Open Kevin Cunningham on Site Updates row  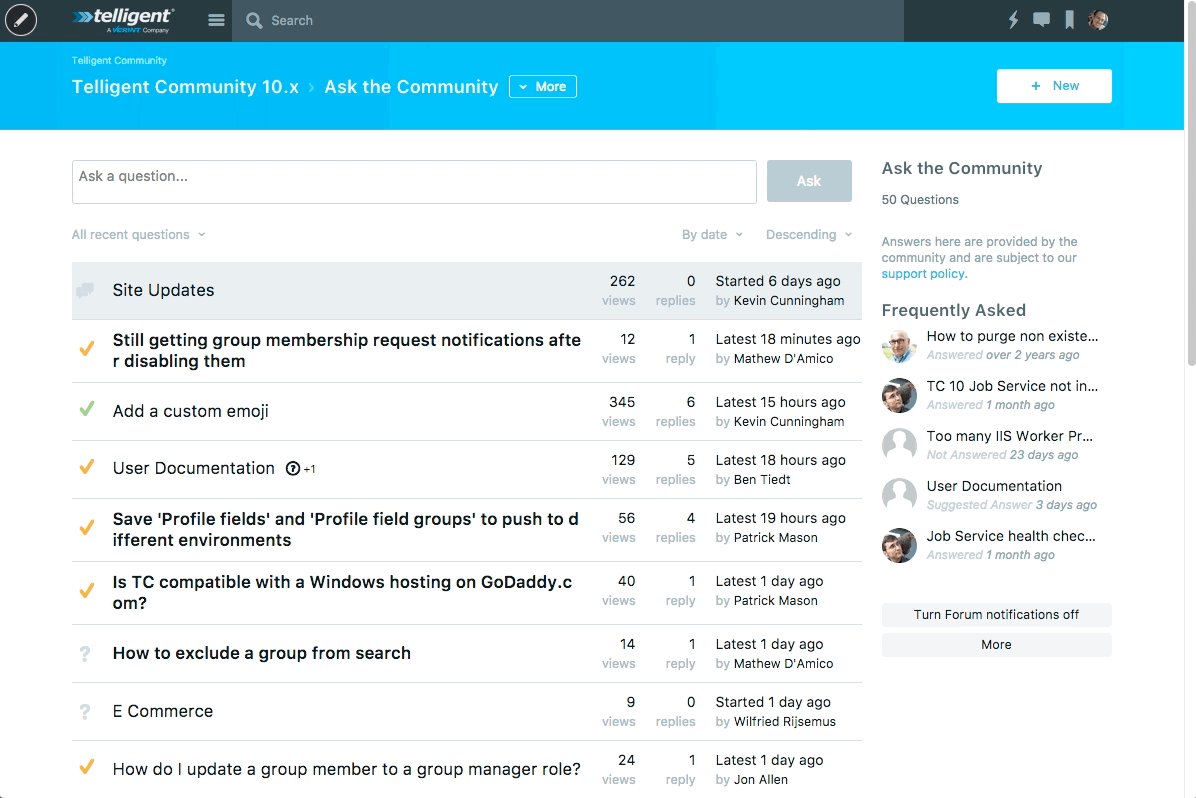point(789,301)
